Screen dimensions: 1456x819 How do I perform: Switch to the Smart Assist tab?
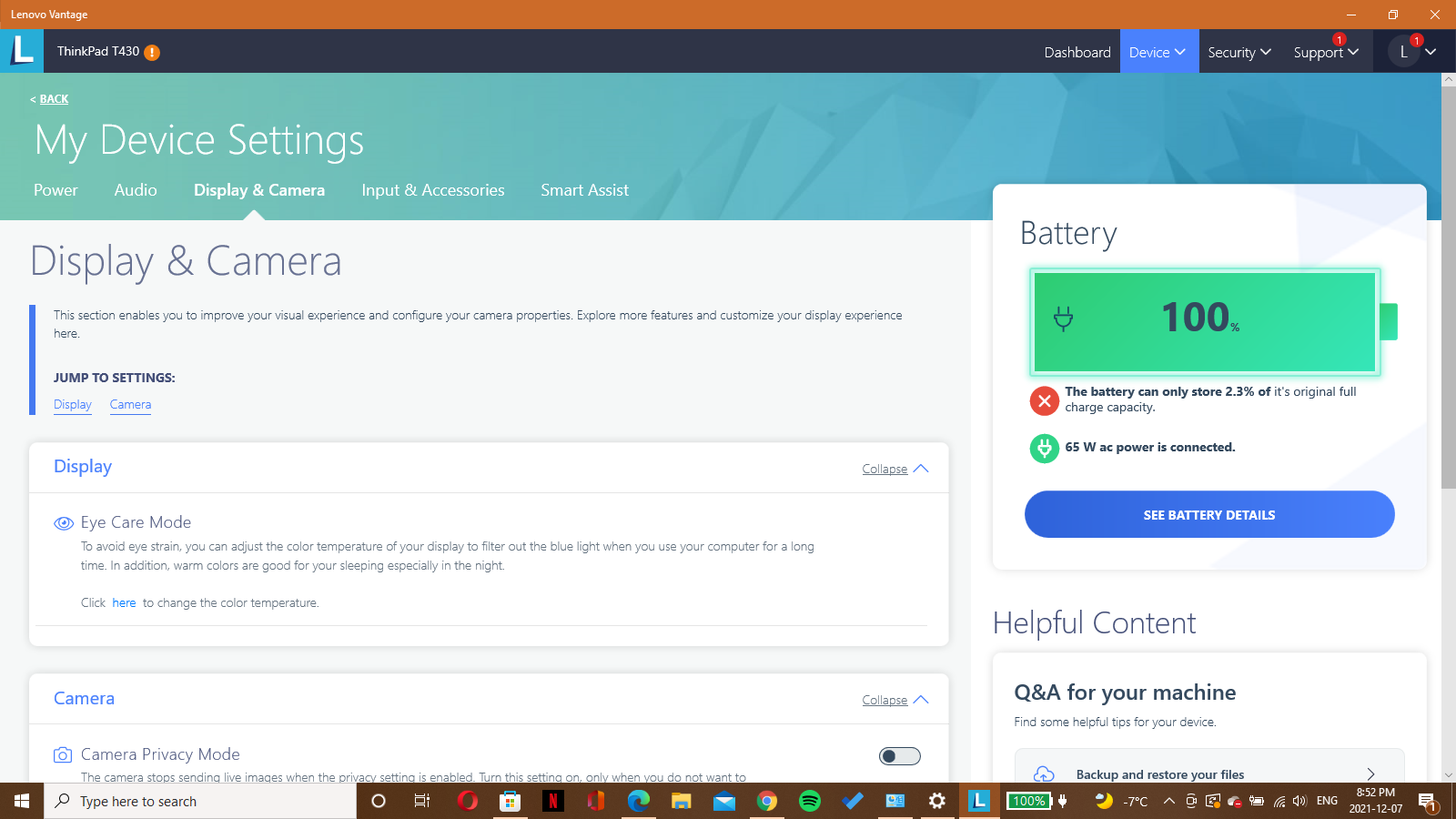point(584,190)
